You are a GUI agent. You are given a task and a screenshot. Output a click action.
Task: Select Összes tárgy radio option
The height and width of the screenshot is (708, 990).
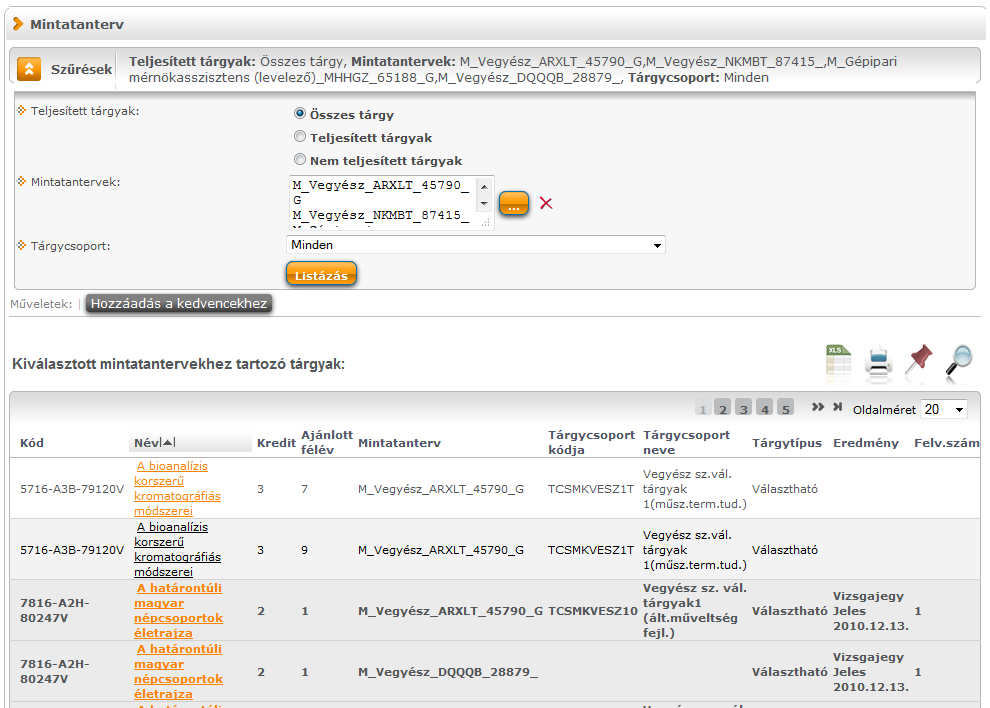300,114
